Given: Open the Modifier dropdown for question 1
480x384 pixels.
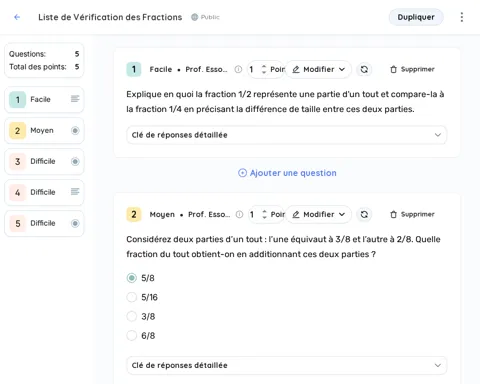Looking at the screenshot, I should (x=318, y=69).
